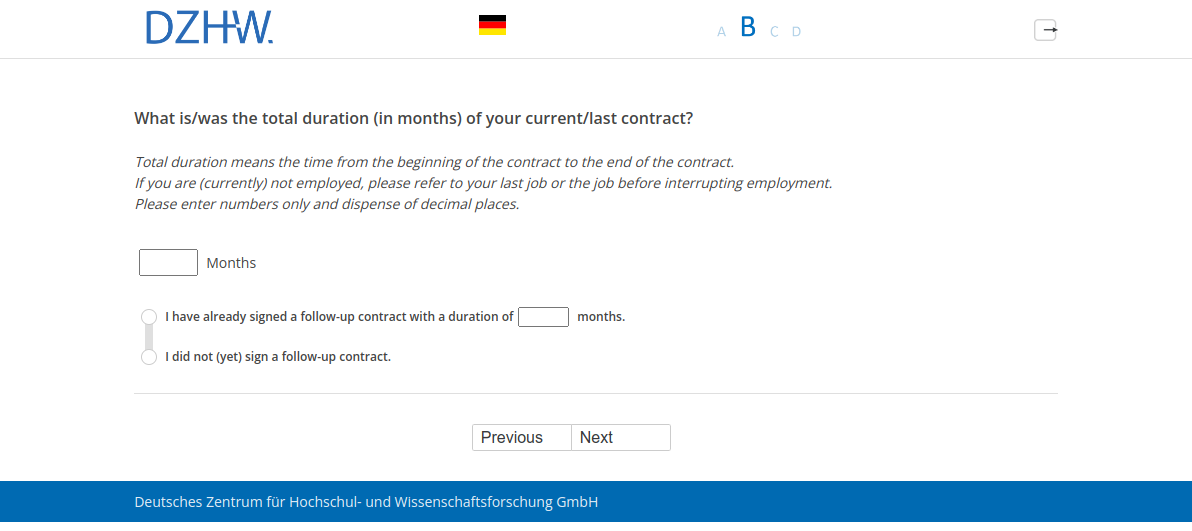This screenshot has height=531, width=1192.
Task: Proceed with the Next button
Action: 620,438
